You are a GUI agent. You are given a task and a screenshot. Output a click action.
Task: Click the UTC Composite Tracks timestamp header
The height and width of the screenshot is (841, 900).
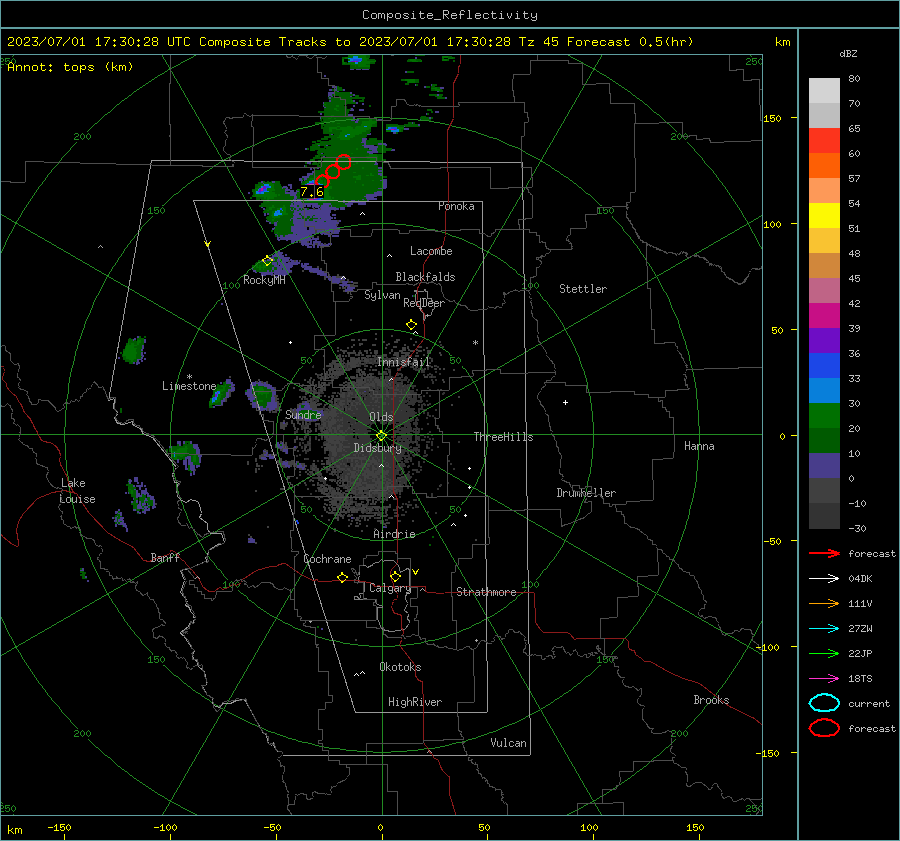tap(350, 42)
